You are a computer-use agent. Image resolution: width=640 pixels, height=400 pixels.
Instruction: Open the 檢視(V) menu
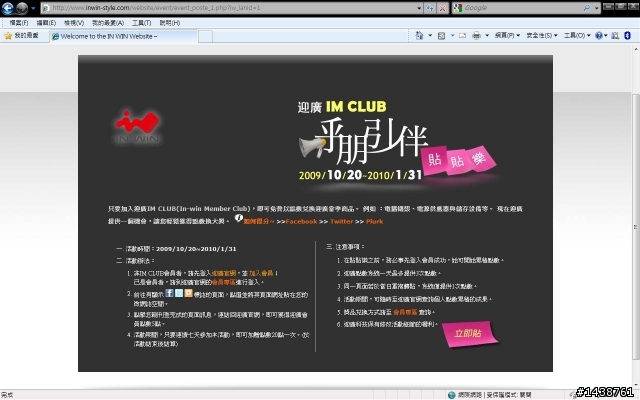(x=74, y=23)
